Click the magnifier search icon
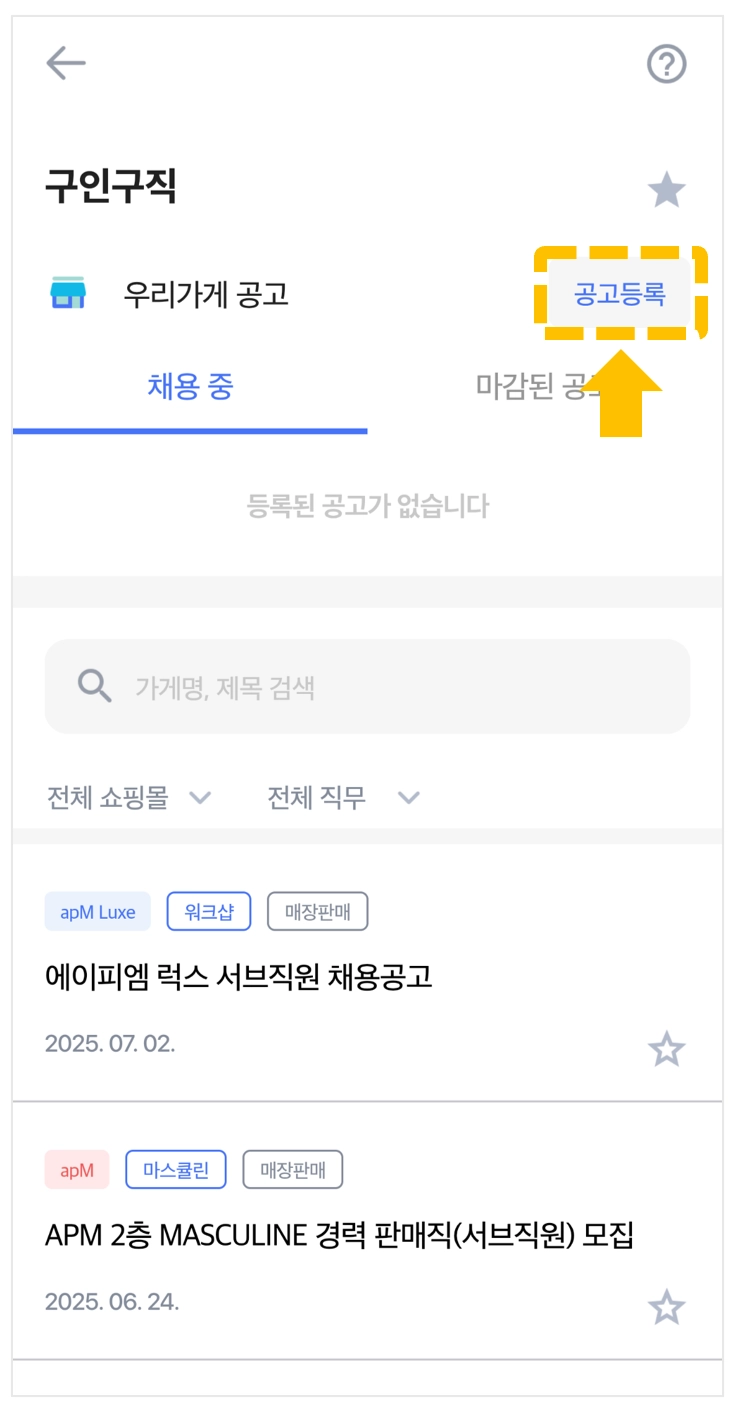The height and width of the screenshot is (1405, 732). pos(95,687)
